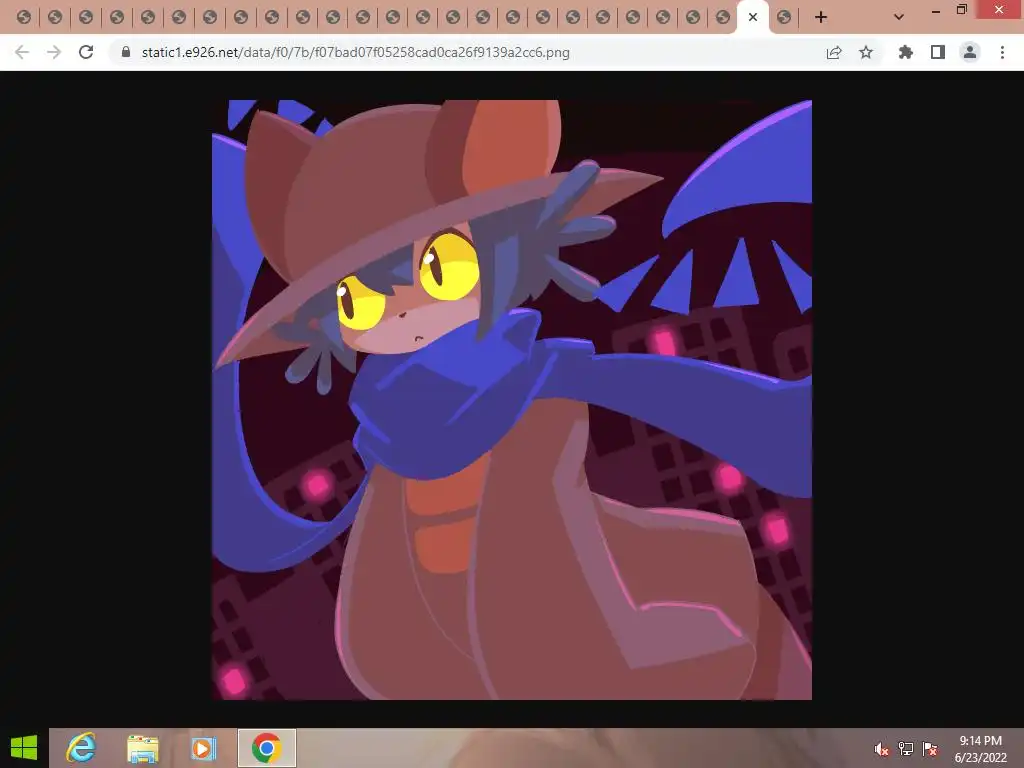Open the network status tray icon
1024x768 pixels.
906,749
